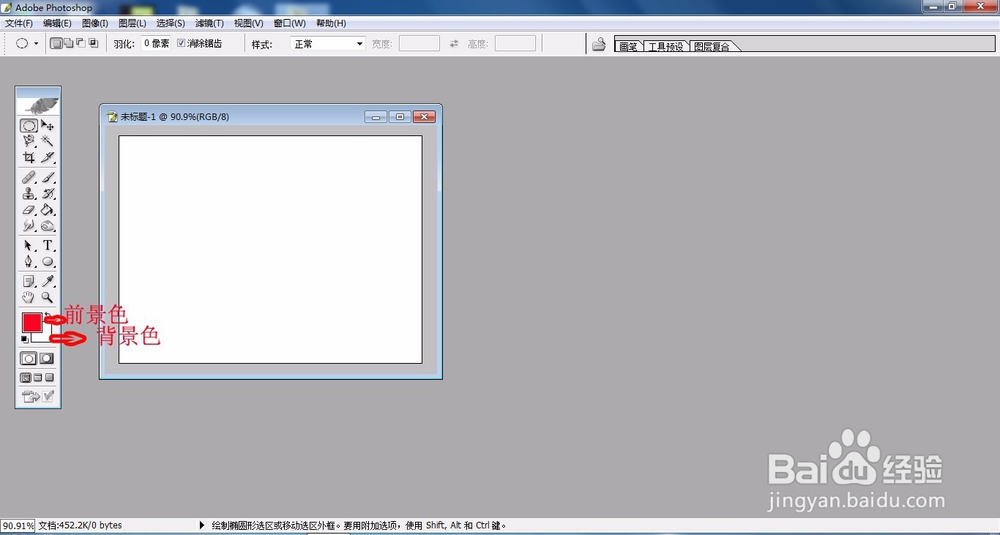Image resolution: width=1000 pixels, height=535 pixels.
Task: Select the Eraser tool
Action: (29, 210)
